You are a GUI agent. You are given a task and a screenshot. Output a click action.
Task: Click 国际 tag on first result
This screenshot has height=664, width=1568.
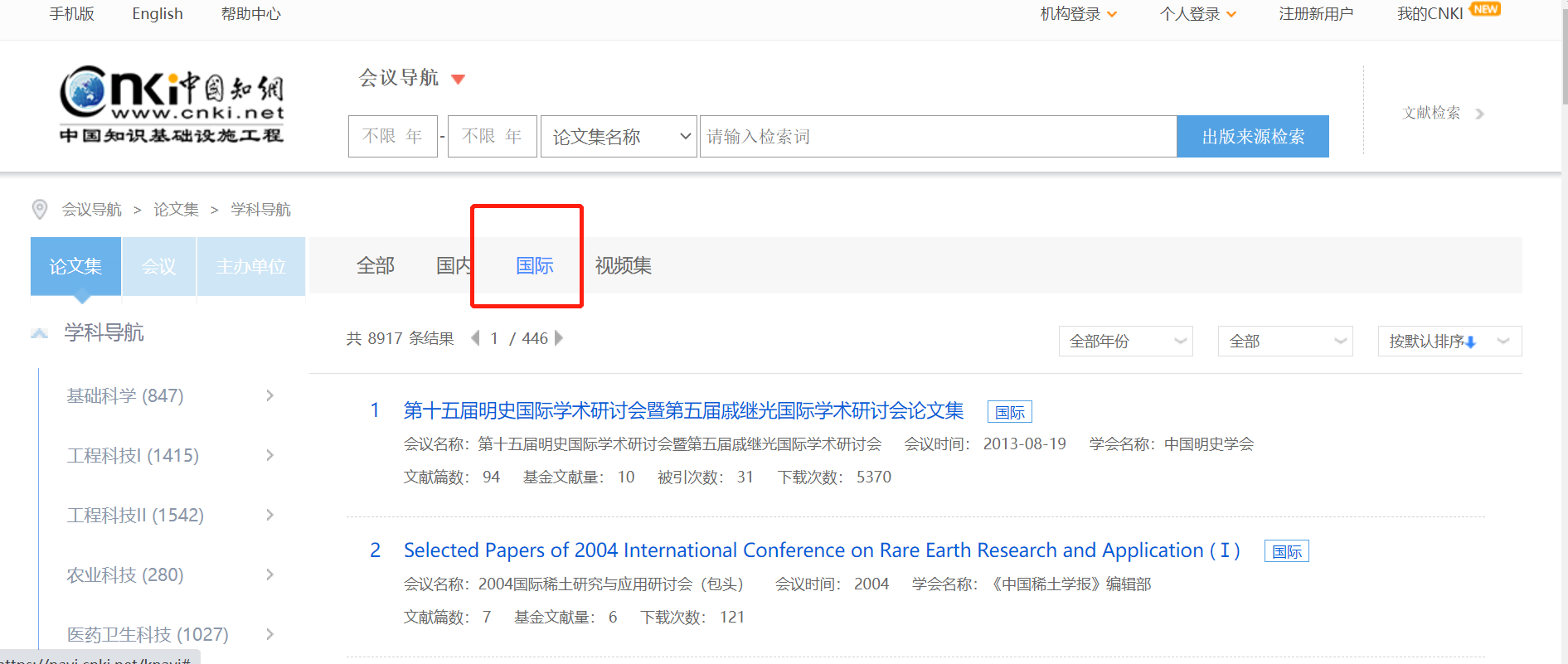1009,412
